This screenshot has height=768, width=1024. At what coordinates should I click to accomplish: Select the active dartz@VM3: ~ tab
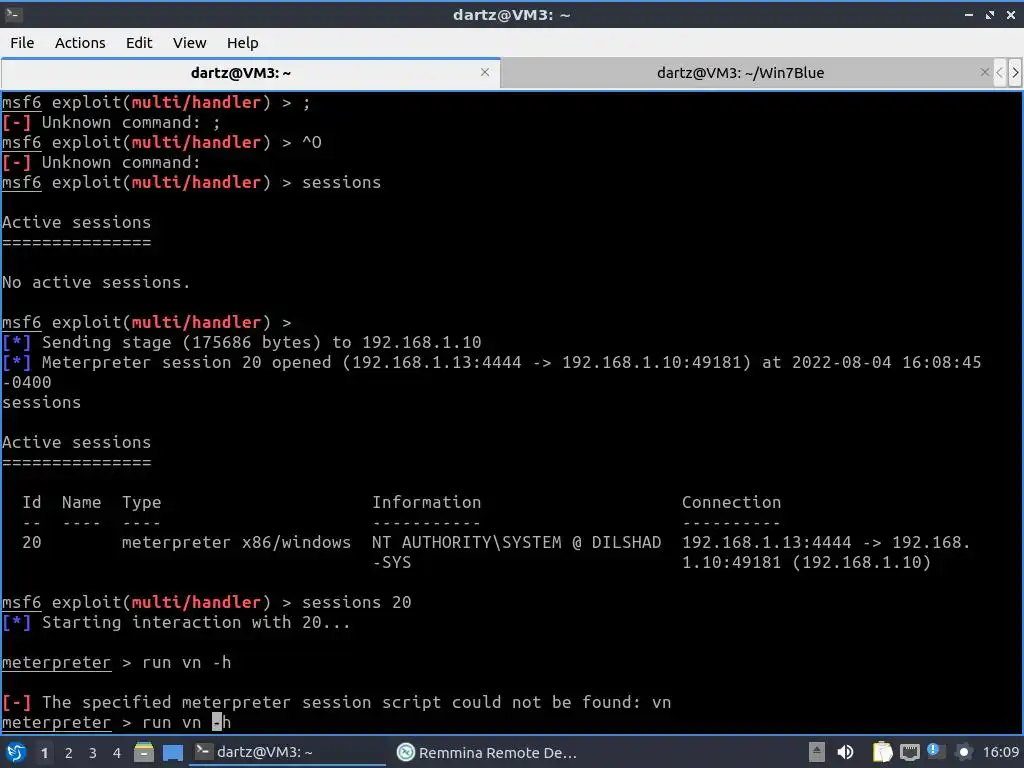click(241, 73)
